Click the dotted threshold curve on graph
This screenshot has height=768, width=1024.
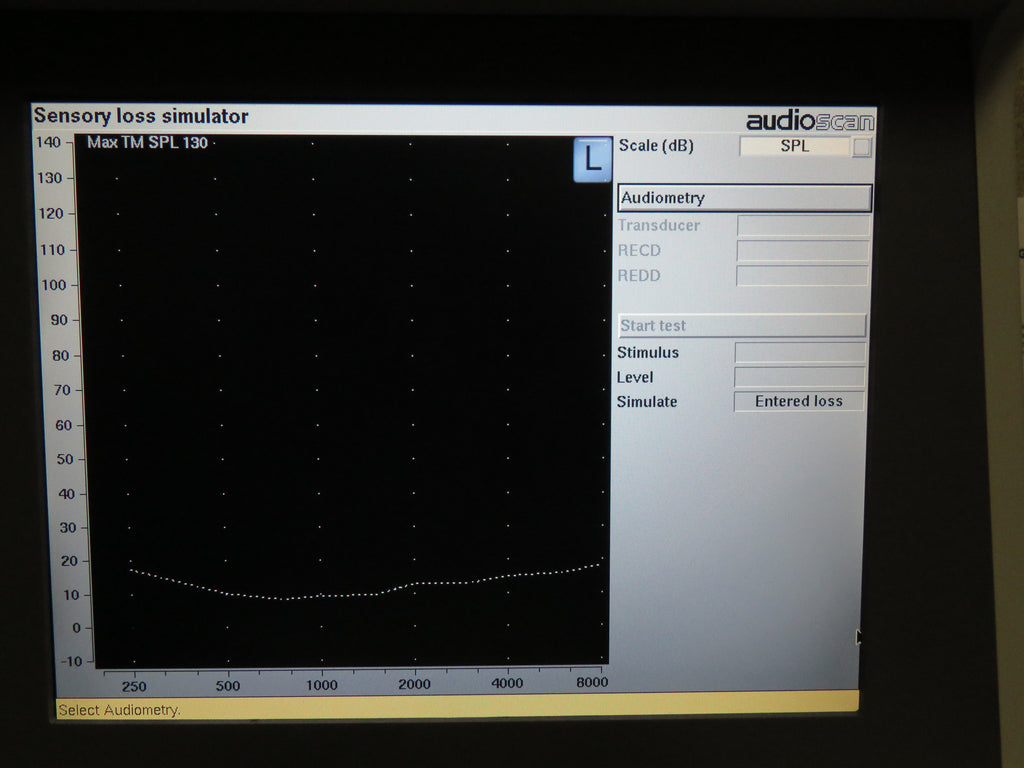[x=366, y=584]
